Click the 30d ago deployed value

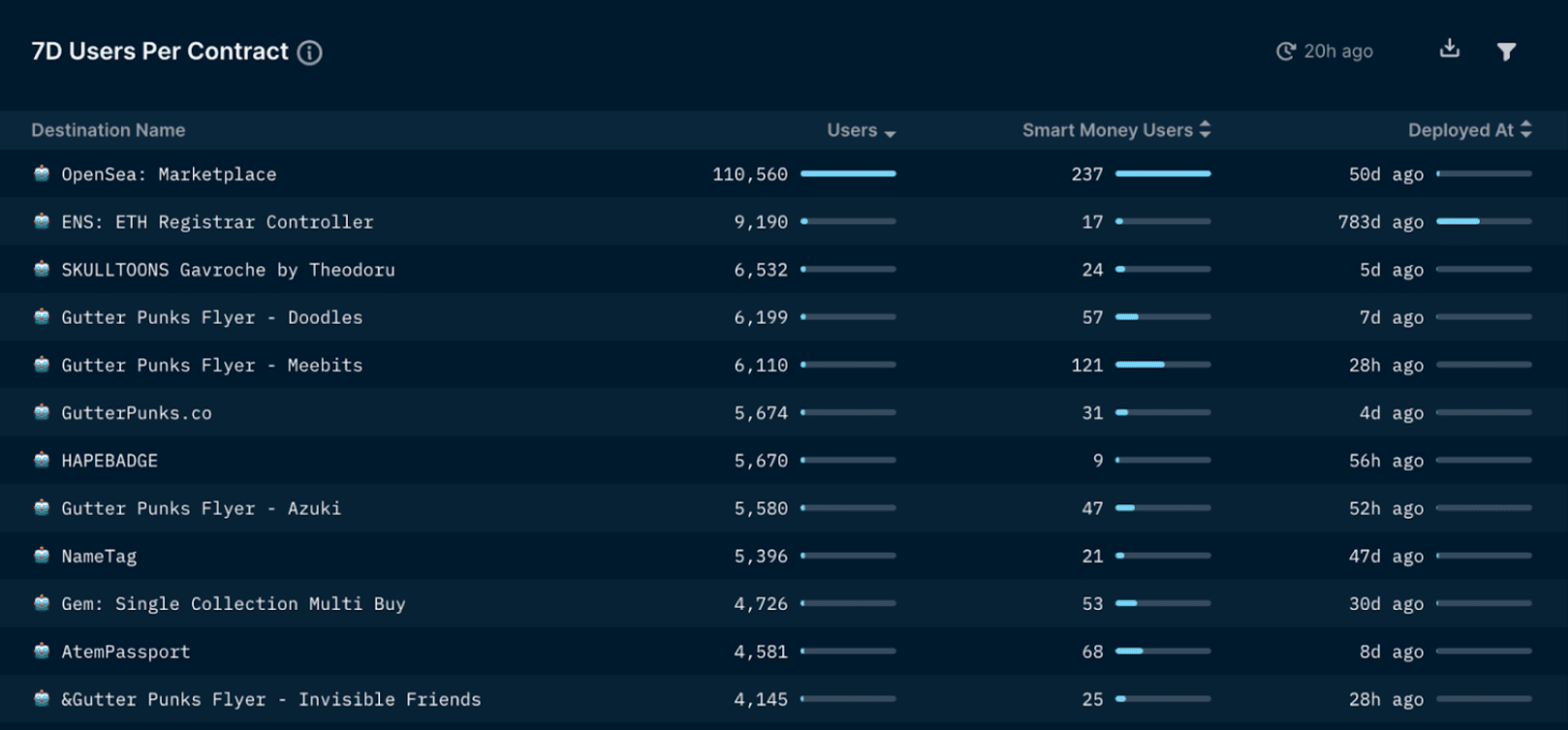(x=1386, y=604)
